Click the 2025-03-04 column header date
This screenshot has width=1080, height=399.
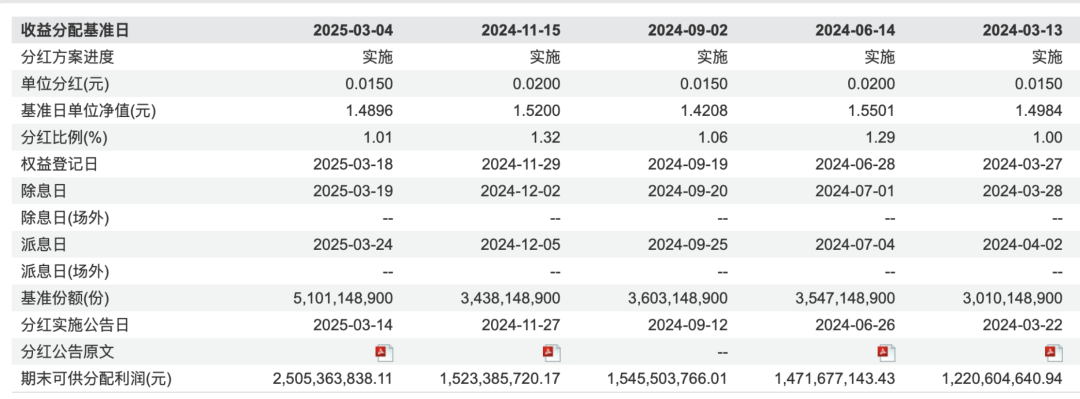pos(353,30)
